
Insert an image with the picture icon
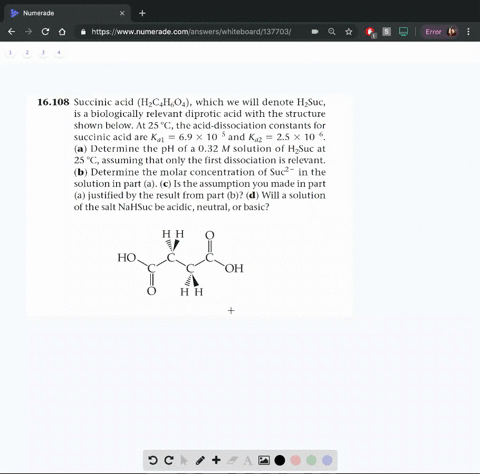point(264,460)
